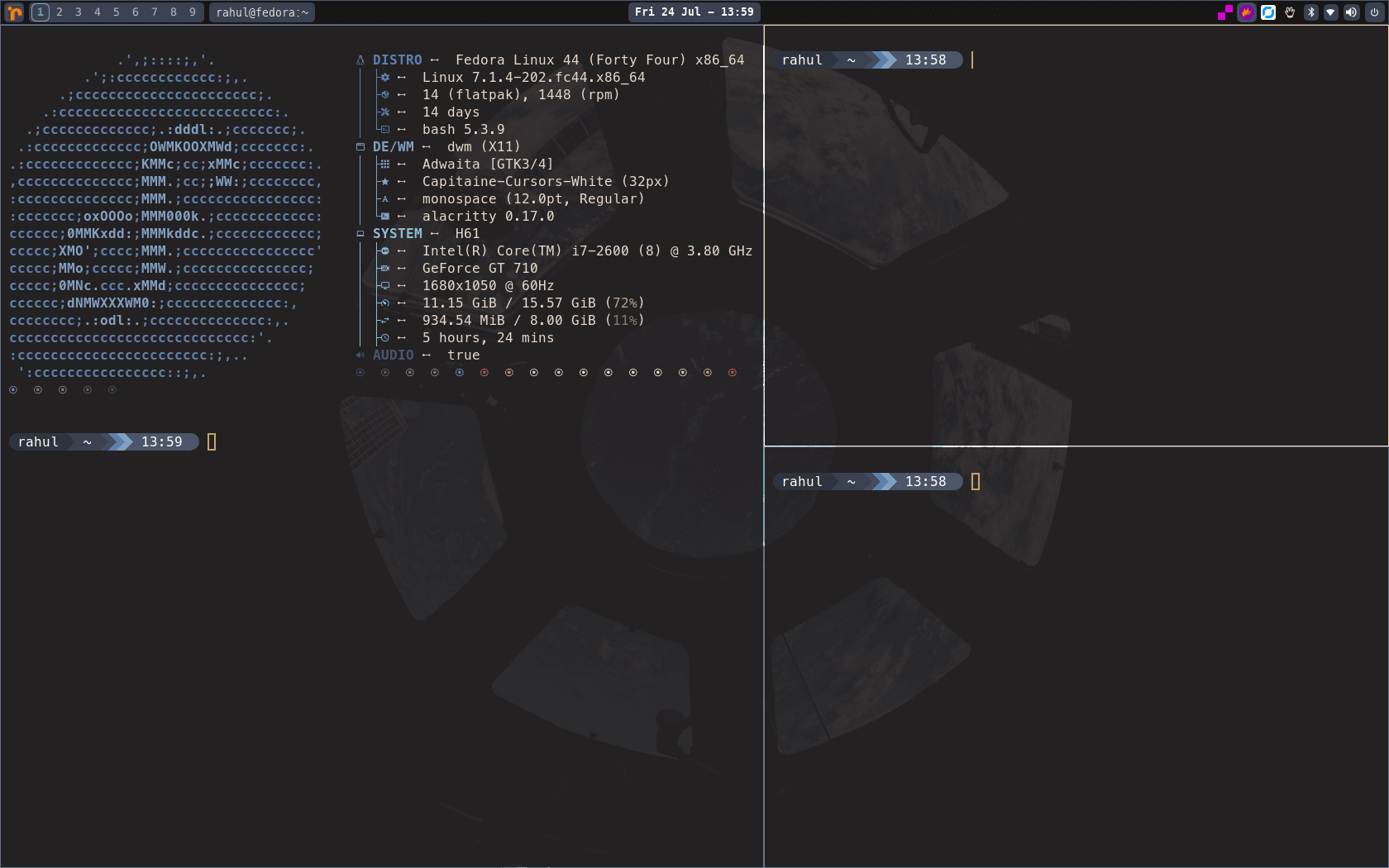Click the AUDIO label
The image size is (1389, 868).
[x=394, y=355]
